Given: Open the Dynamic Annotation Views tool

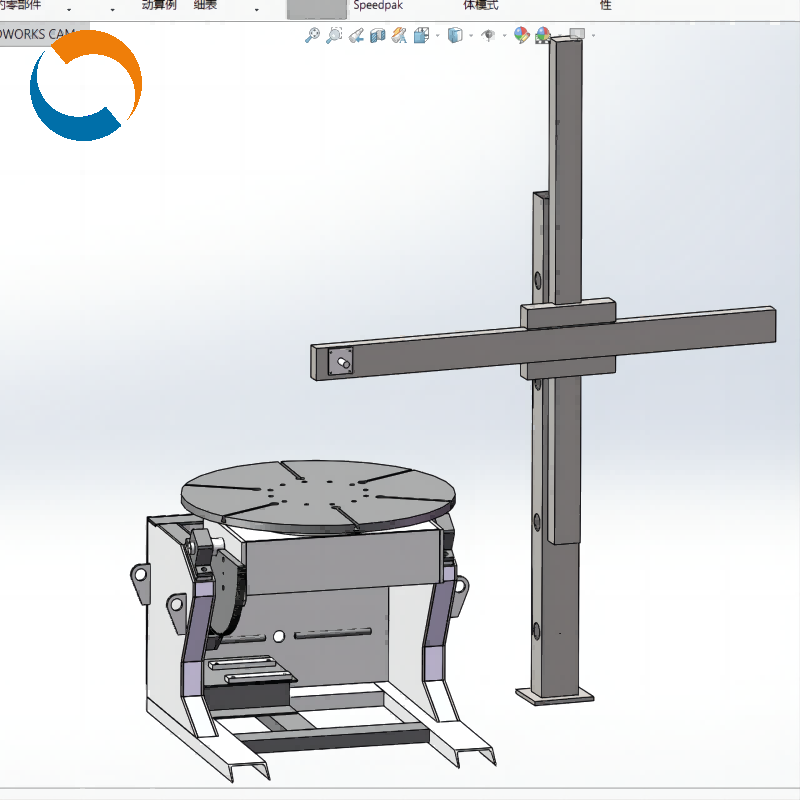Looking at the screenshot, I should [x=399, y=36].
